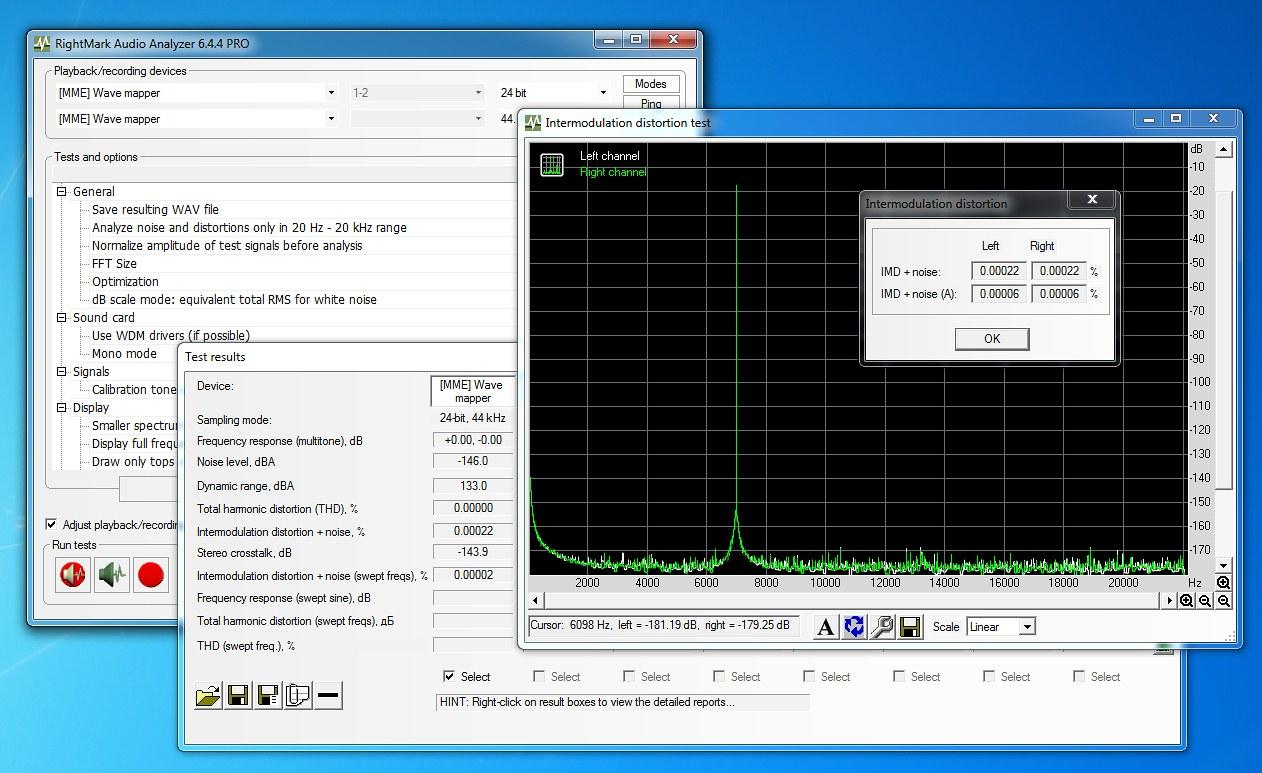Copy test results to clipboard
The height and width of the screenshot is (773, 1262).
(x=297, y=695)
